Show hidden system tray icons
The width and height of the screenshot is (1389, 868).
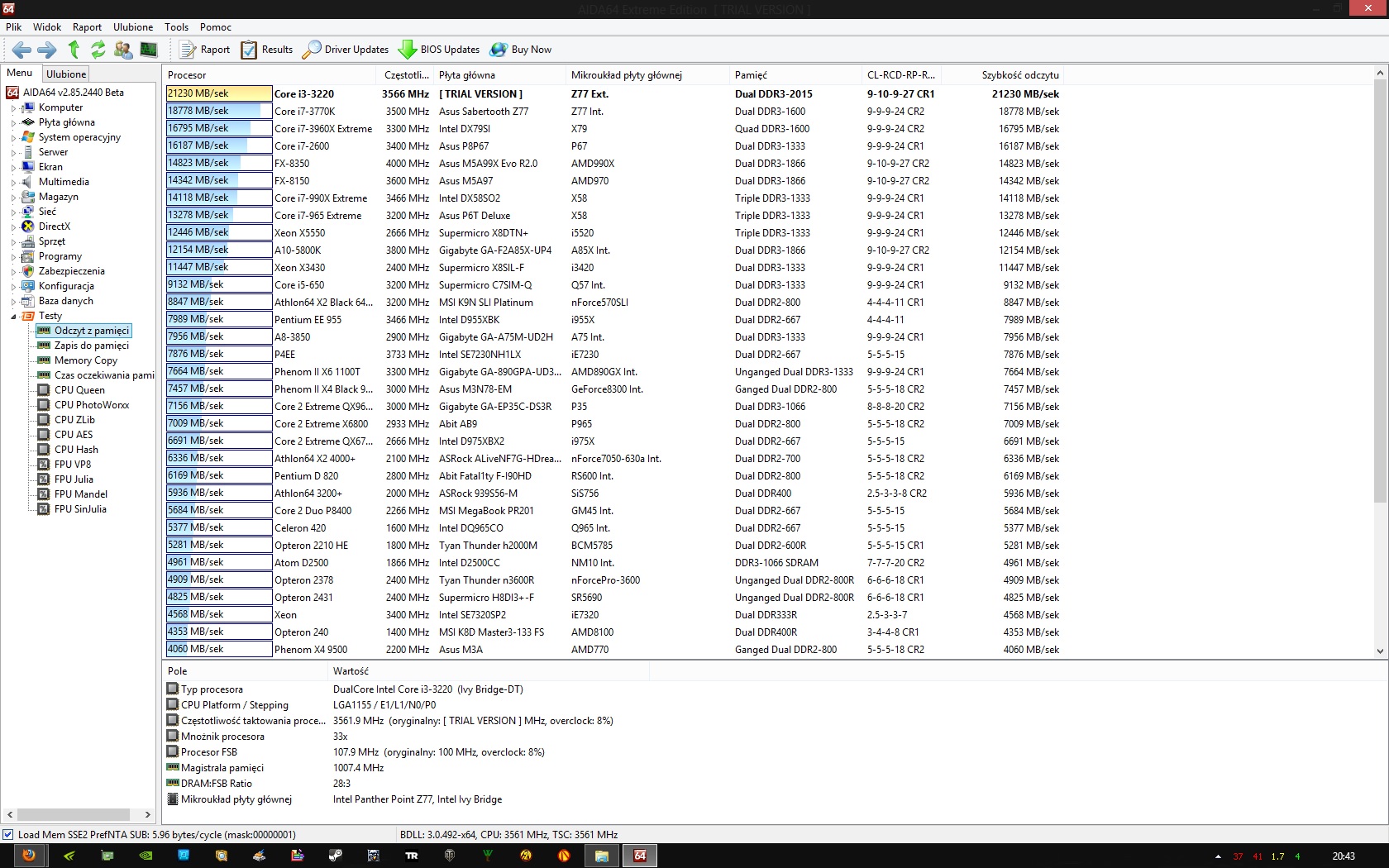pos(1218,856)
